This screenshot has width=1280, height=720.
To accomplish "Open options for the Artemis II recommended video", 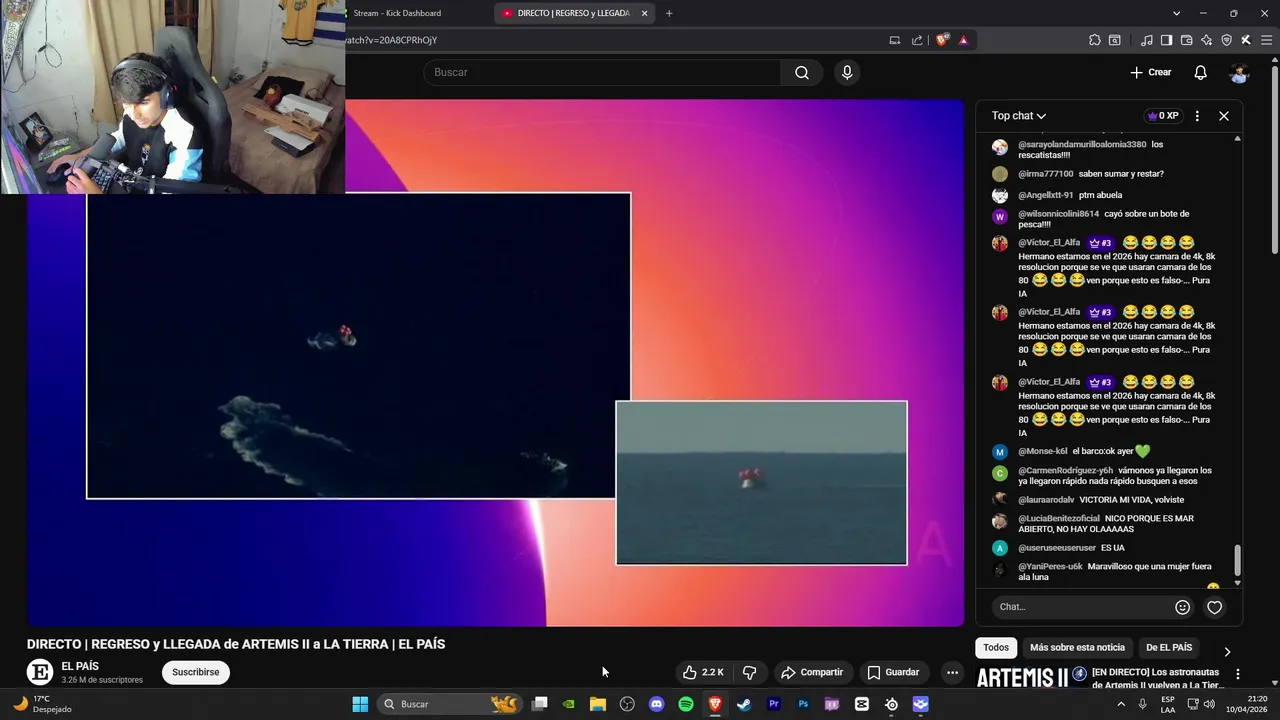I will pos(1237,674).
